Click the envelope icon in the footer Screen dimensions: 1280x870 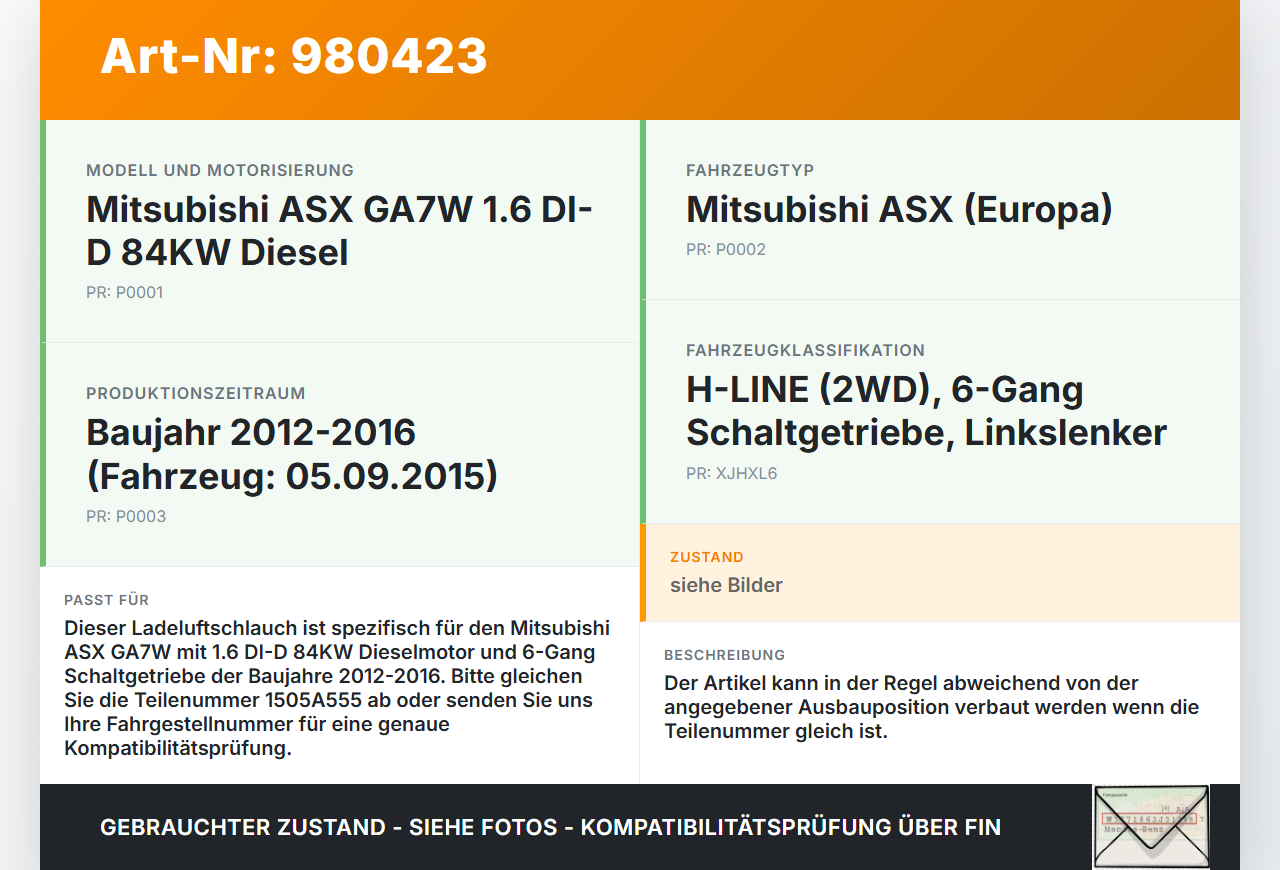pos(1151,826)
